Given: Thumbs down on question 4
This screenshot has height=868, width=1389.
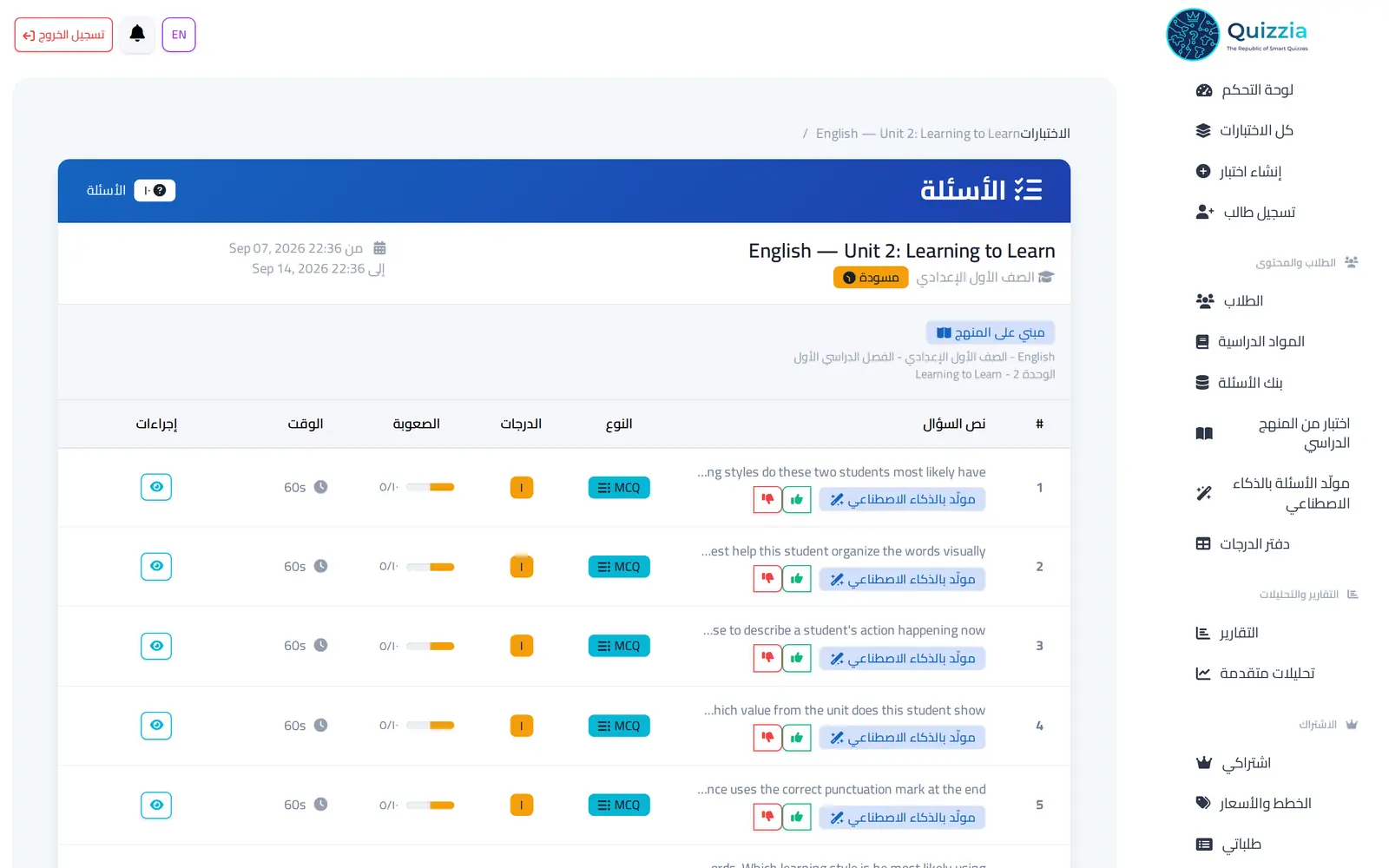Looking at the screenshot, I should [767, 738].
